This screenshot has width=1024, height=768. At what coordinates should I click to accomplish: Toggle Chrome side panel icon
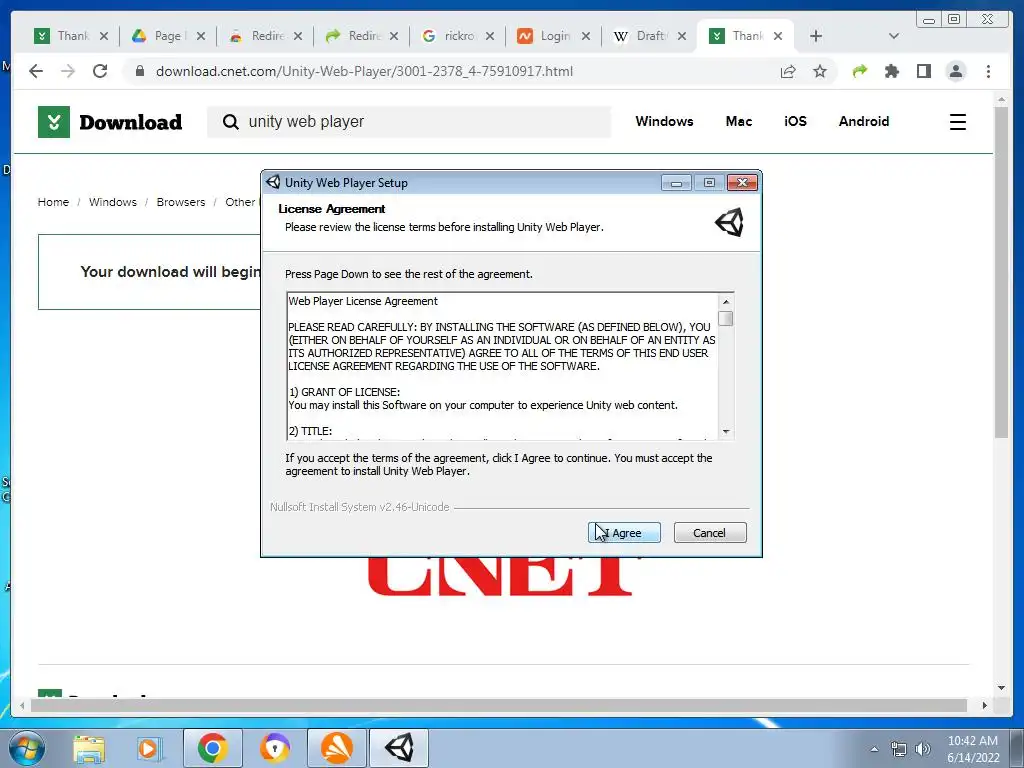[923, 71]
